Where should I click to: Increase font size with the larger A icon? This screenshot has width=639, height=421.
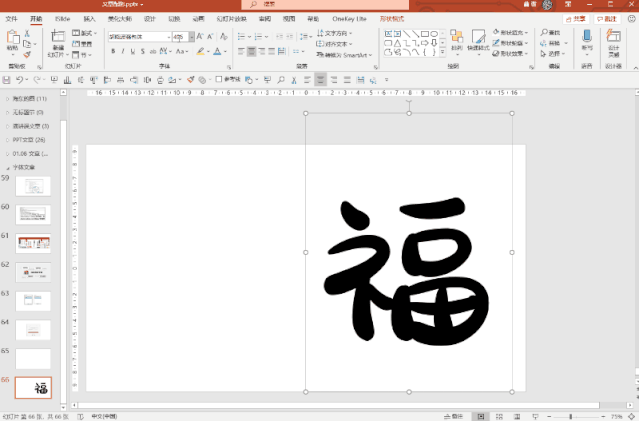200,37
